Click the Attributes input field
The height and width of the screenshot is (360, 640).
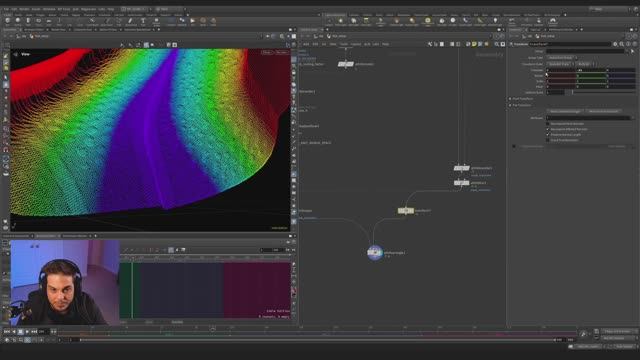coord(588,118)
